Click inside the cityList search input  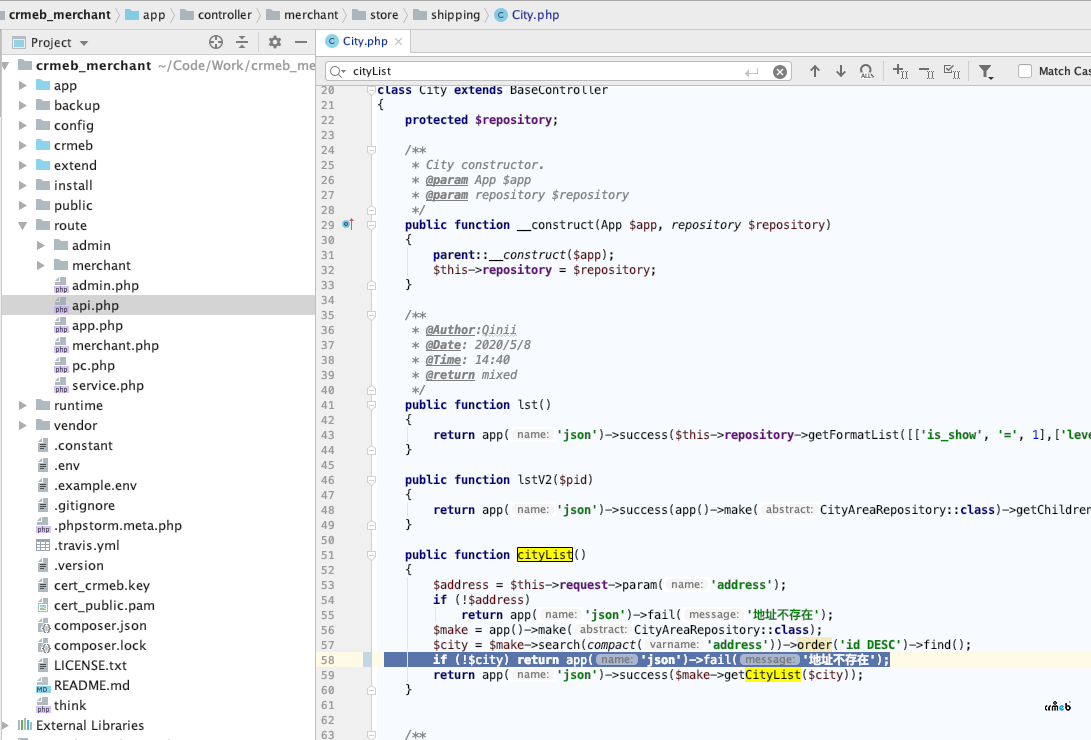click(546, 71)
